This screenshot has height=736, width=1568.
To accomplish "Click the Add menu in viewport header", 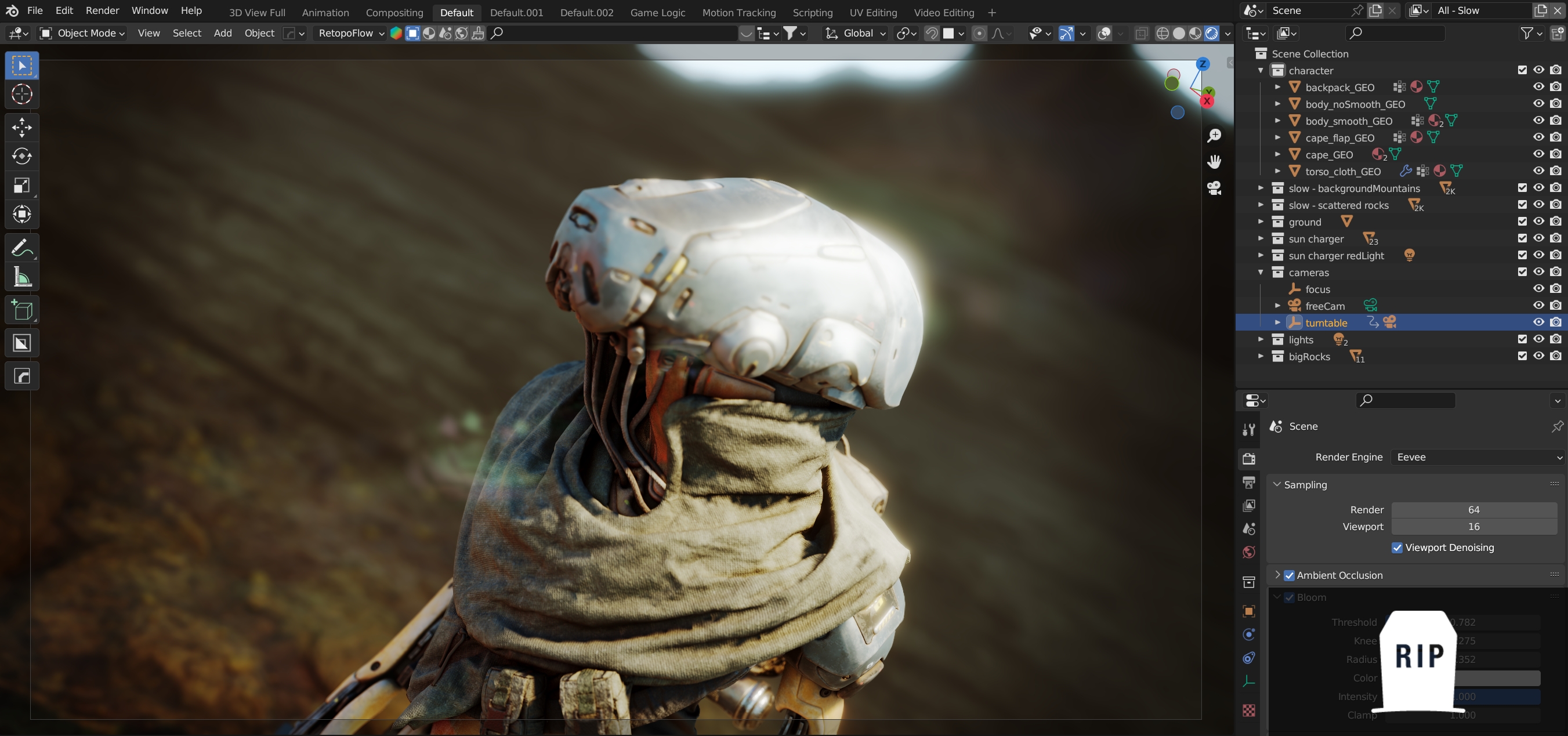I will coord(223,34).
